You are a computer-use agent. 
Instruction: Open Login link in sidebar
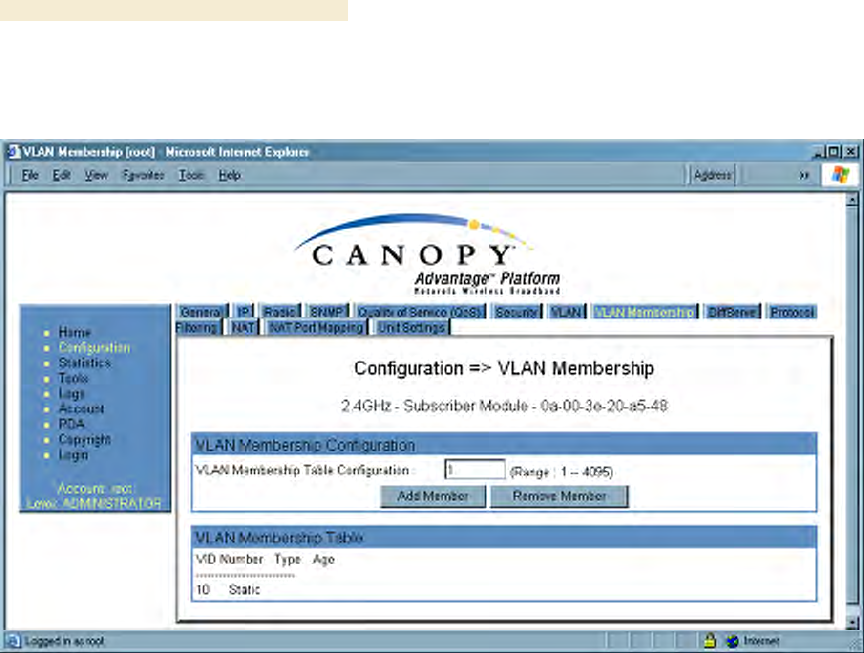click(x=73, y=455)
